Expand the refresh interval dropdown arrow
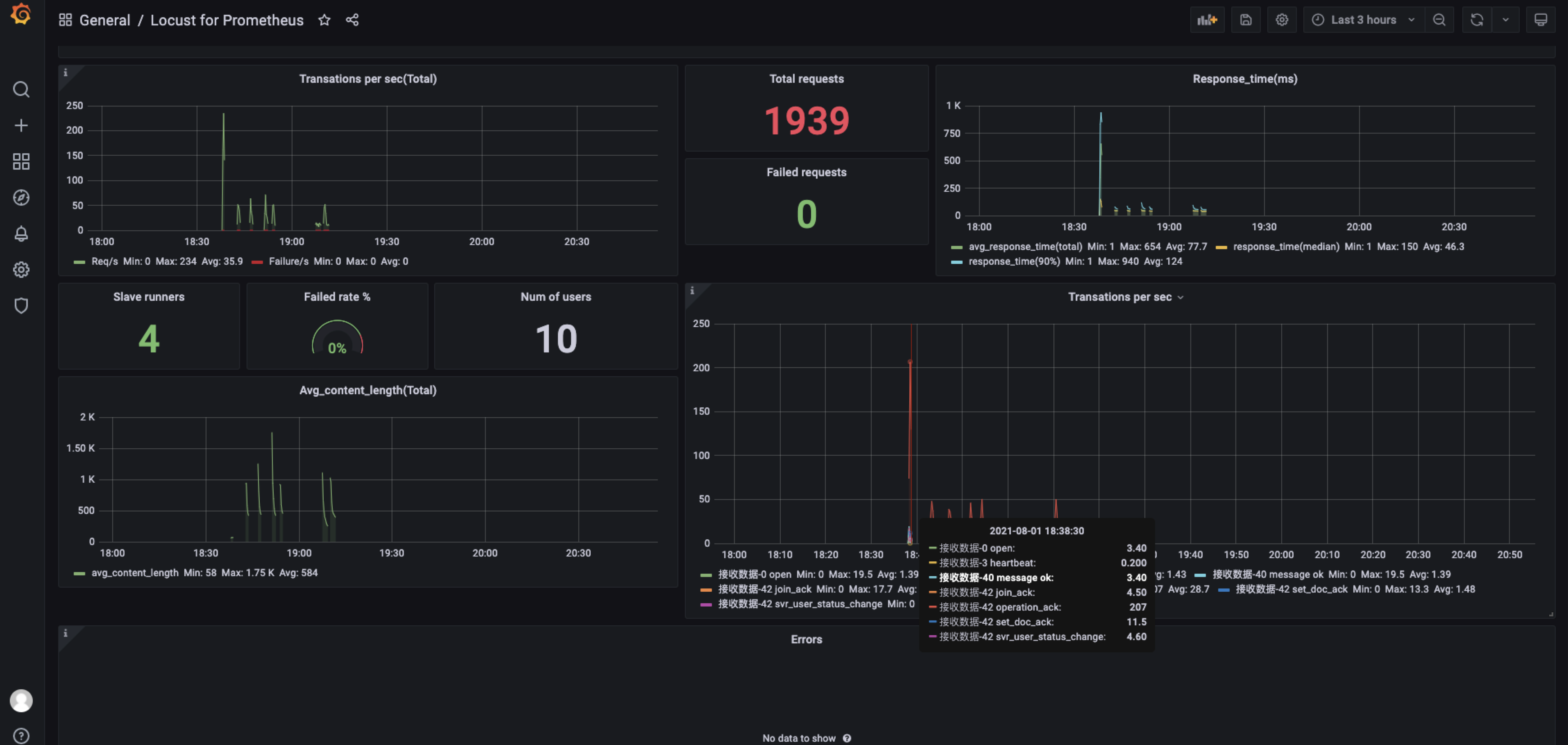 coord(1505,20)
